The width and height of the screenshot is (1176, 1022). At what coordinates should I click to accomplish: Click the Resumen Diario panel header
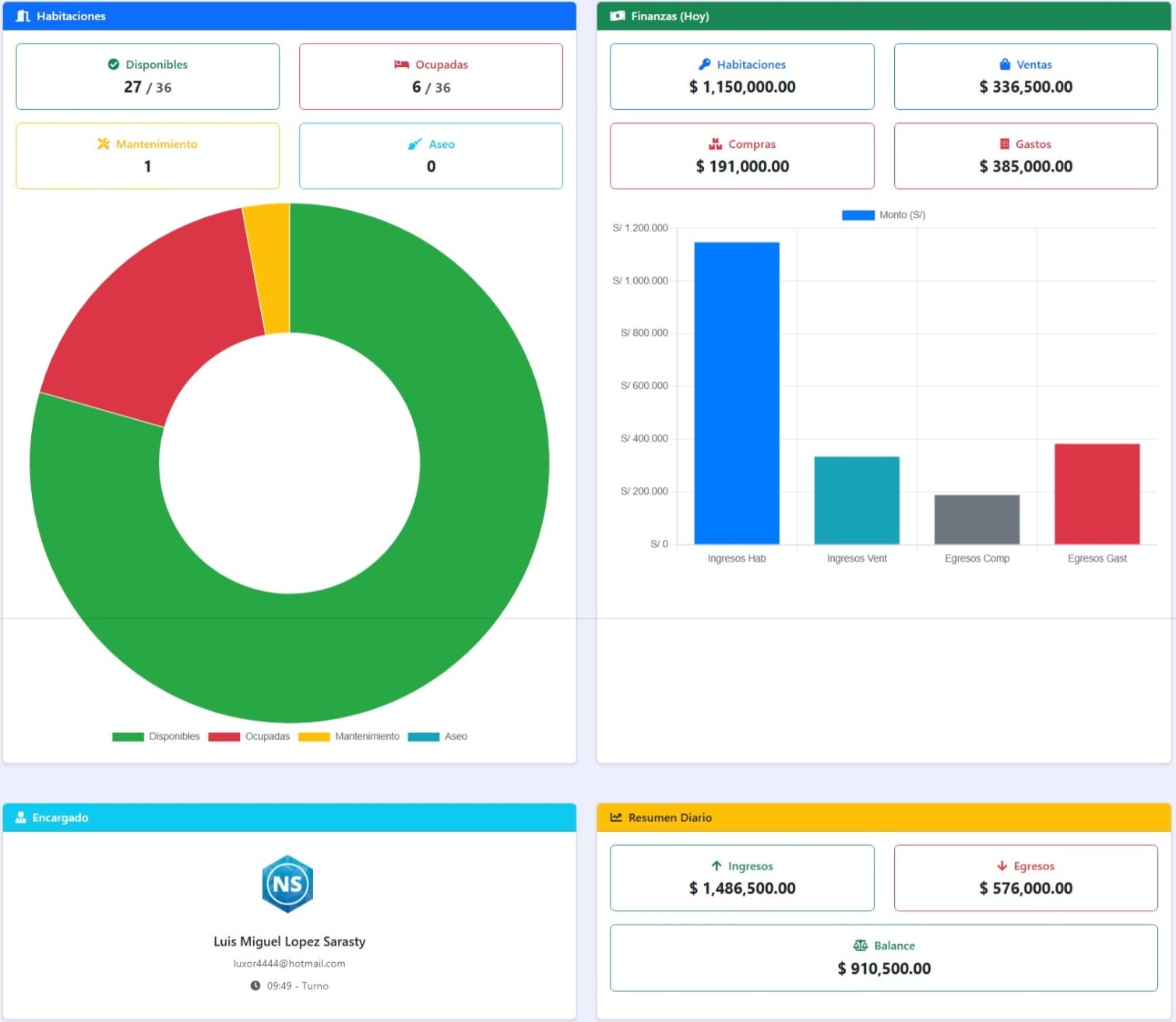point(883,817)
